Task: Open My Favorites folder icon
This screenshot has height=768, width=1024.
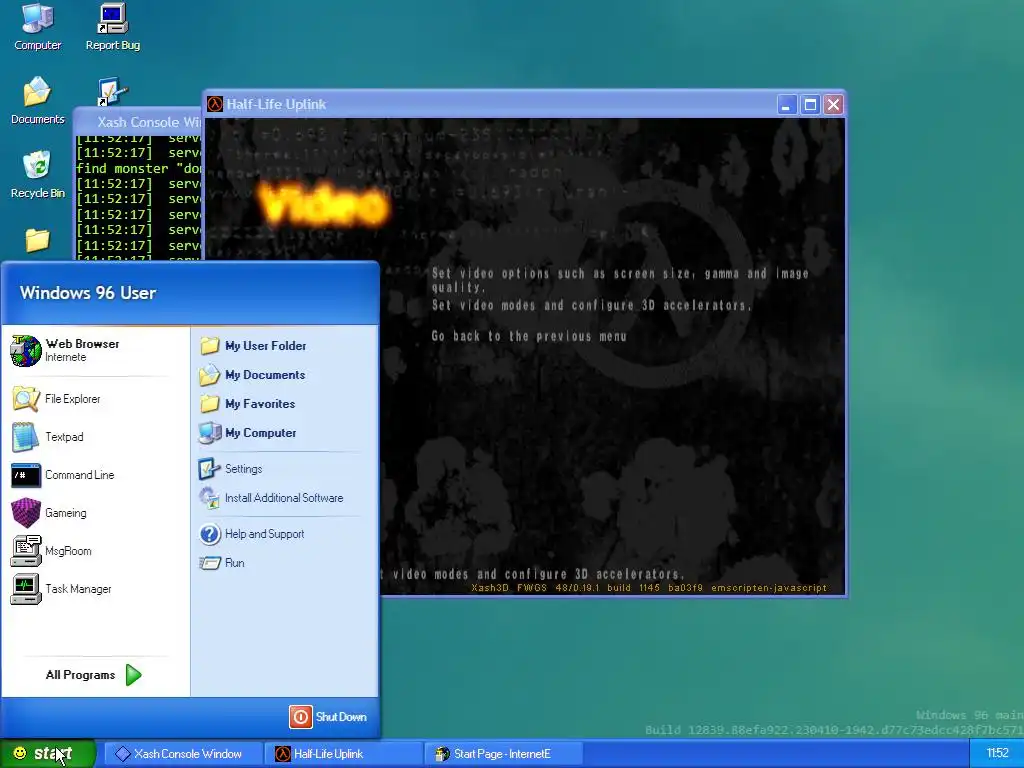Action: click(x=210, y=404)
